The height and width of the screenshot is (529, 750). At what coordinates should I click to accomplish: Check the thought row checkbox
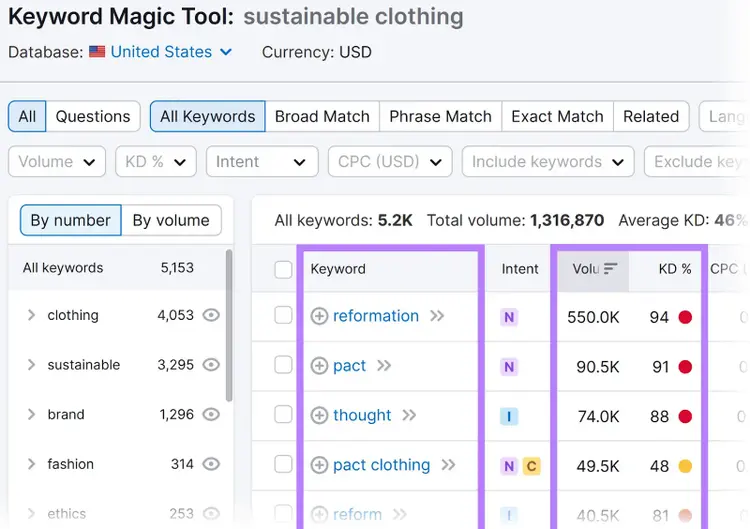pos(283,414)
